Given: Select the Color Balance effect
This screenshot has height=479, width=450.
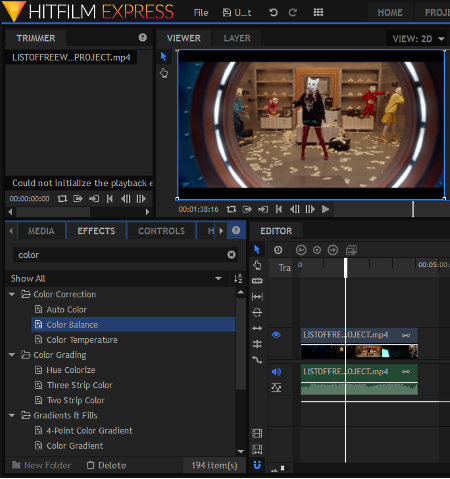Looking at the screenshot, I should tap(133, 325).
